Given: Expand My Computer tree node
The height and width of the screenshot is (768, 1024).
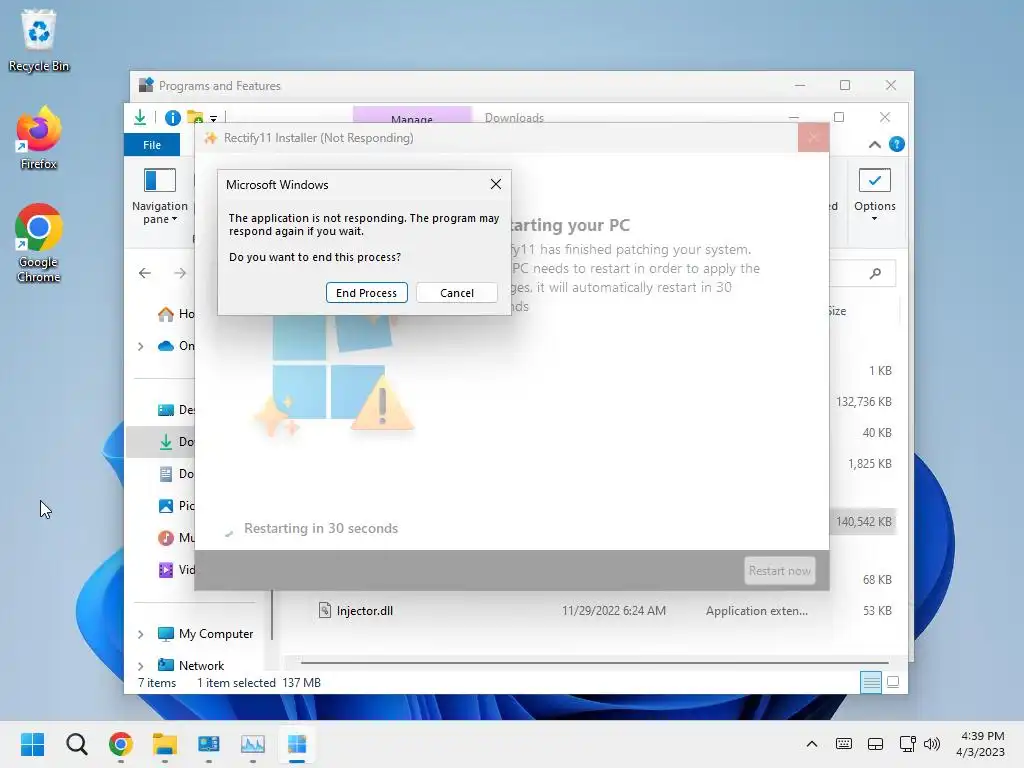Looking at the screenshot, I should (x=140, y=634).
